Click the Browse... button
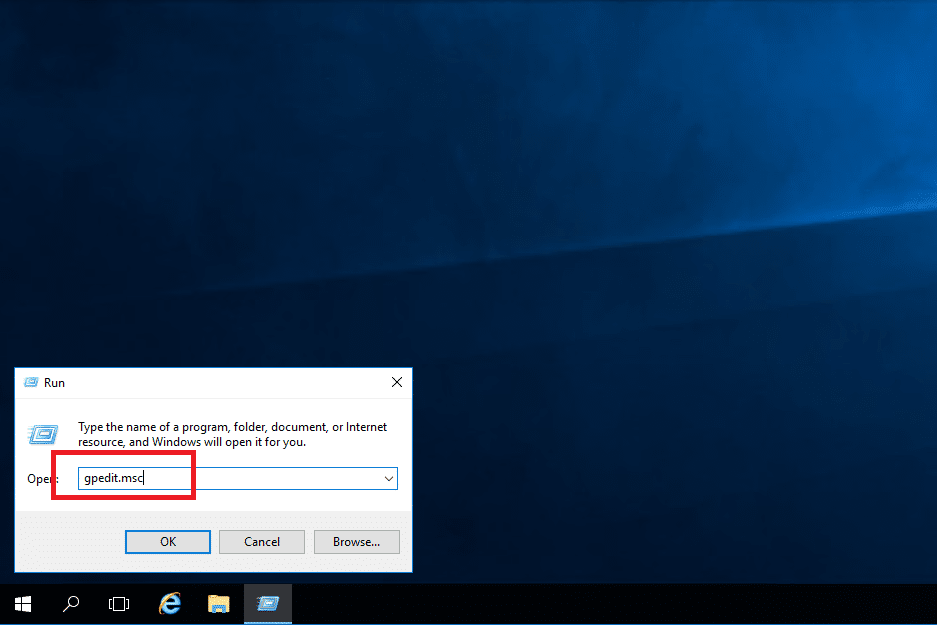 357,542
